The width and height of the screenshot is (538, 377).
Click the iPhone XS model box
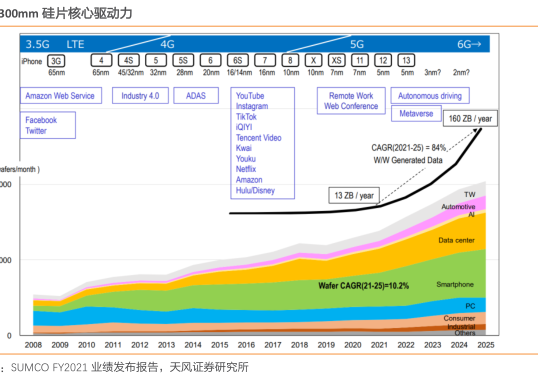pos(337,60)
